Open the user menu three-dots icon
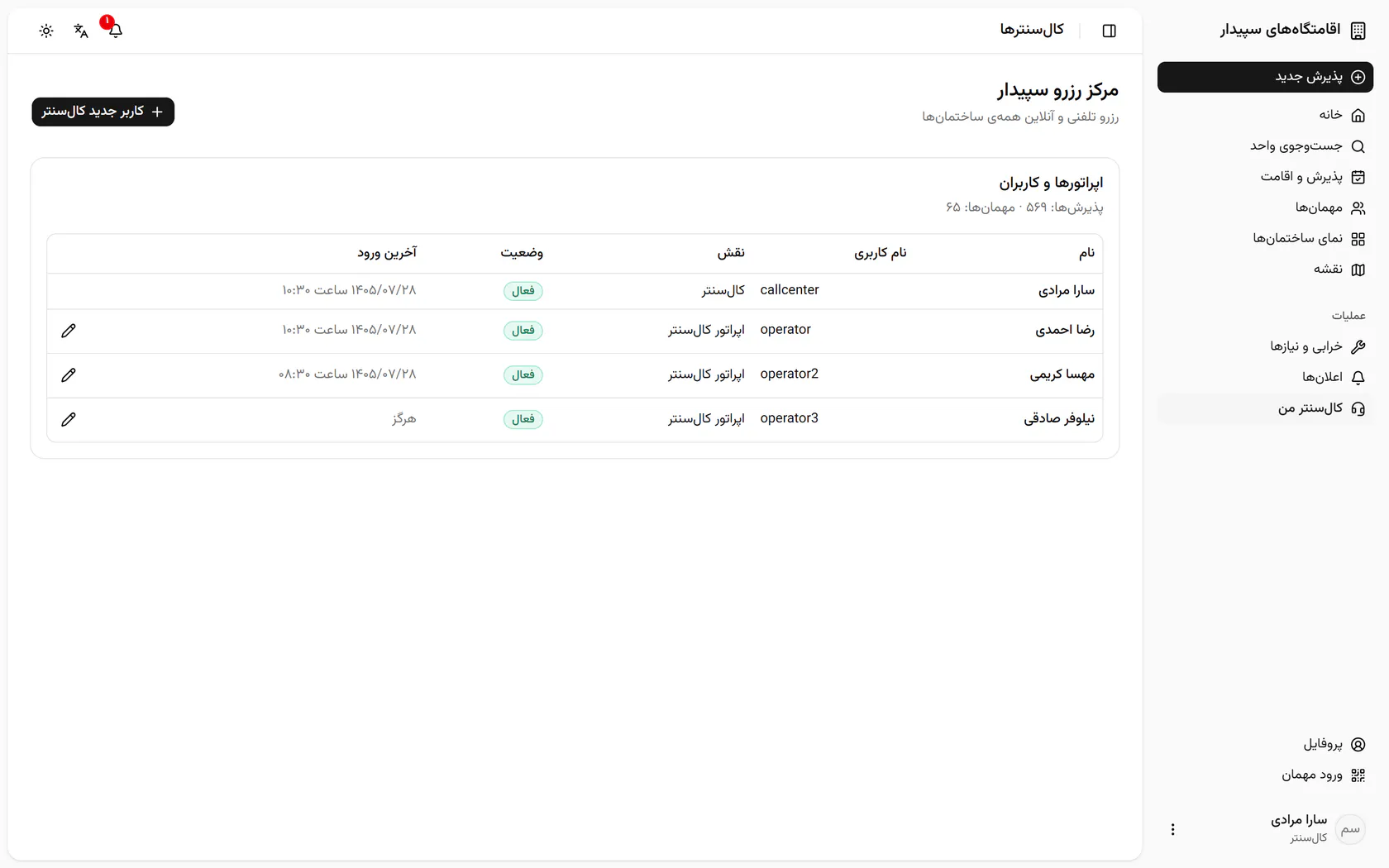This screenshot has height=868, width=1389. pyautogui.click(x=1172, y=829)
